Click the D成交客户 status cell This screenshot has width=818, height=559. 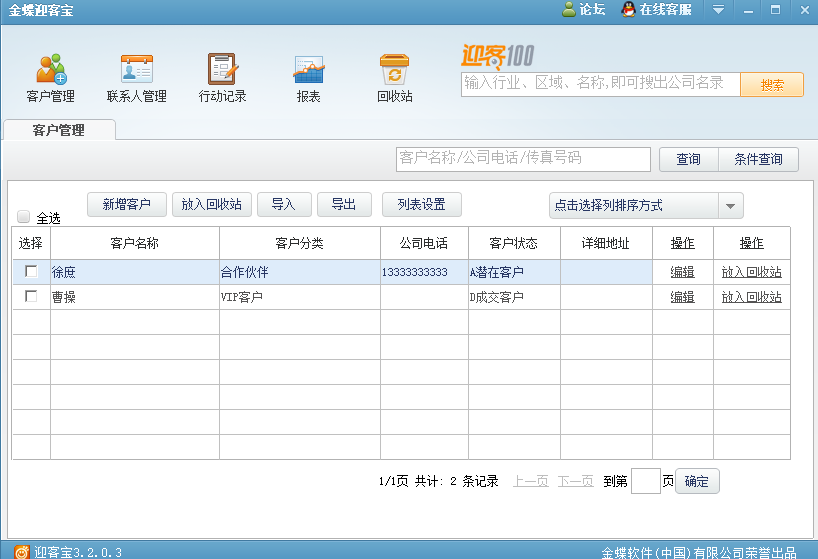point(514,297)
